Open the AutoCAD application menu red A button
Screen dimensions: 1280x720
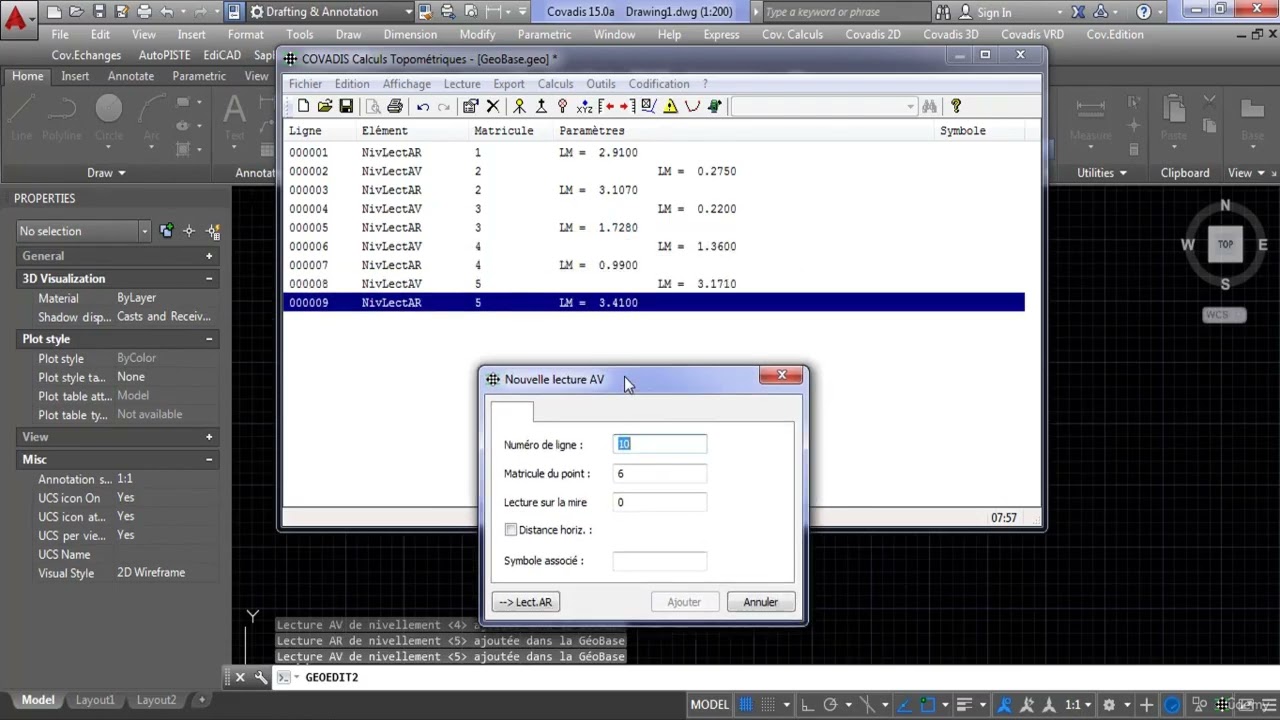(16, 17)
